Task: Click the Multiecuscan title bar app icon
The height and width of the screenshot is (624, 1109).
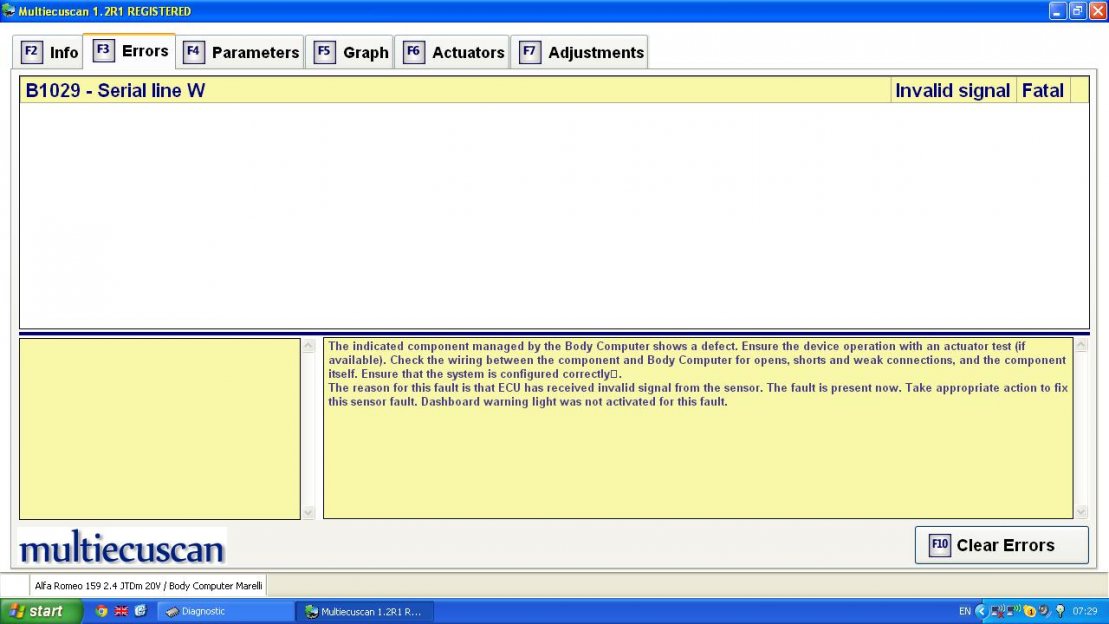Action: click(9, 11)
